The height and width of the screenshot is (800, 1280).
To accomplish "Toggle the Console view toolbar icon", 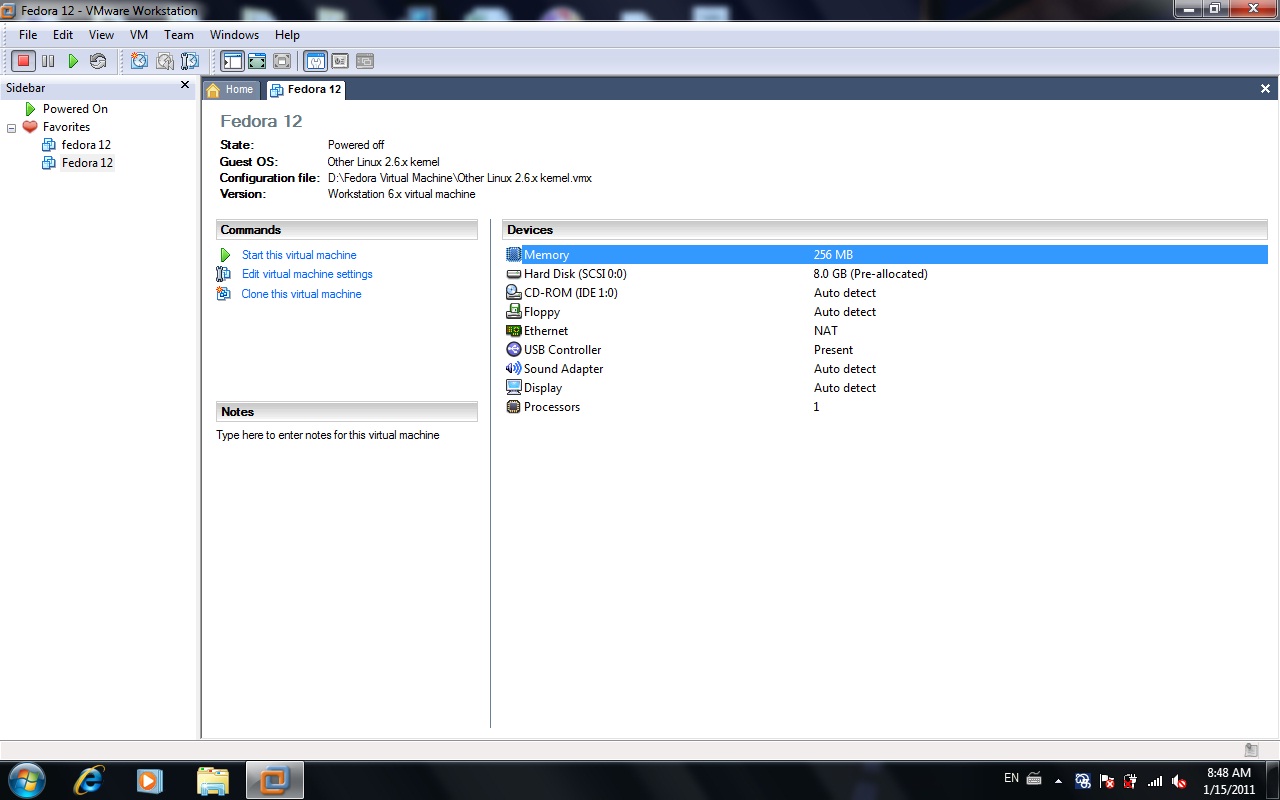I will click(x=364, y=61).
